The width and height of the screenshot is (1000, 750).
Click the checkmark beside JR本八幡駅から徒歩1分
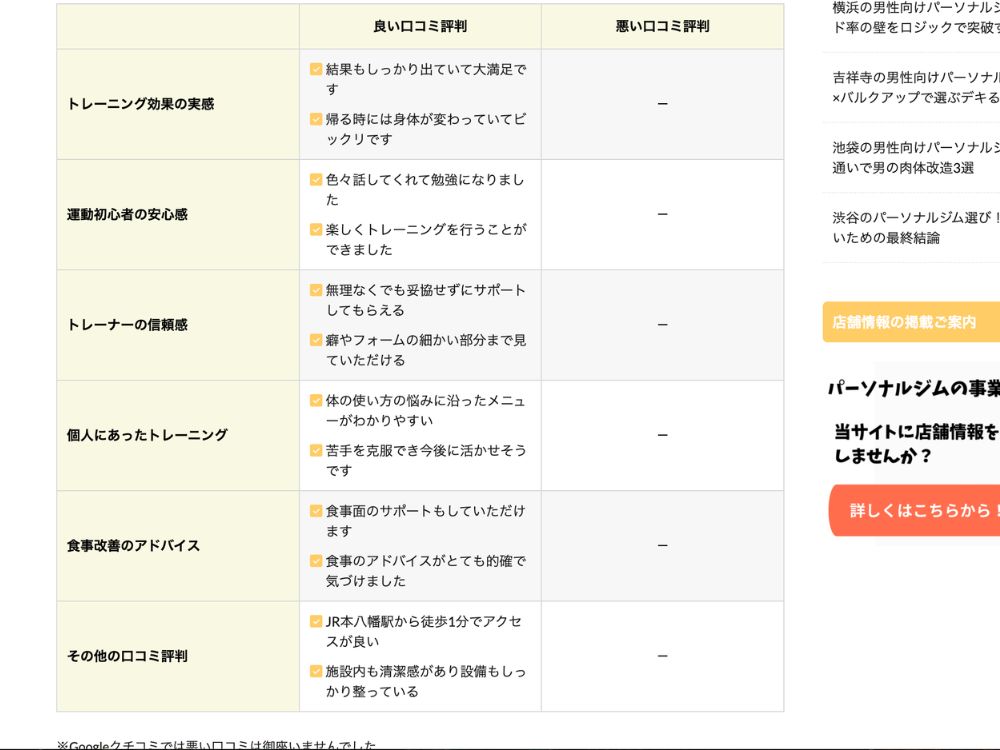coord(316,622)
